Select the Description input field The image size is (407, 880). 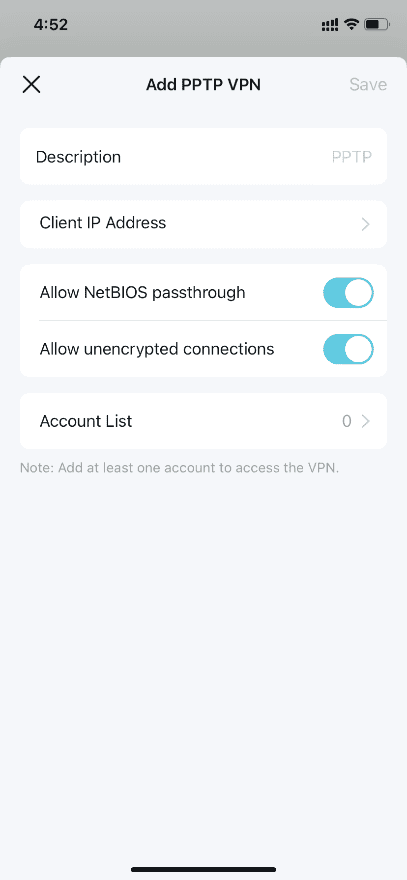[203, 157]
